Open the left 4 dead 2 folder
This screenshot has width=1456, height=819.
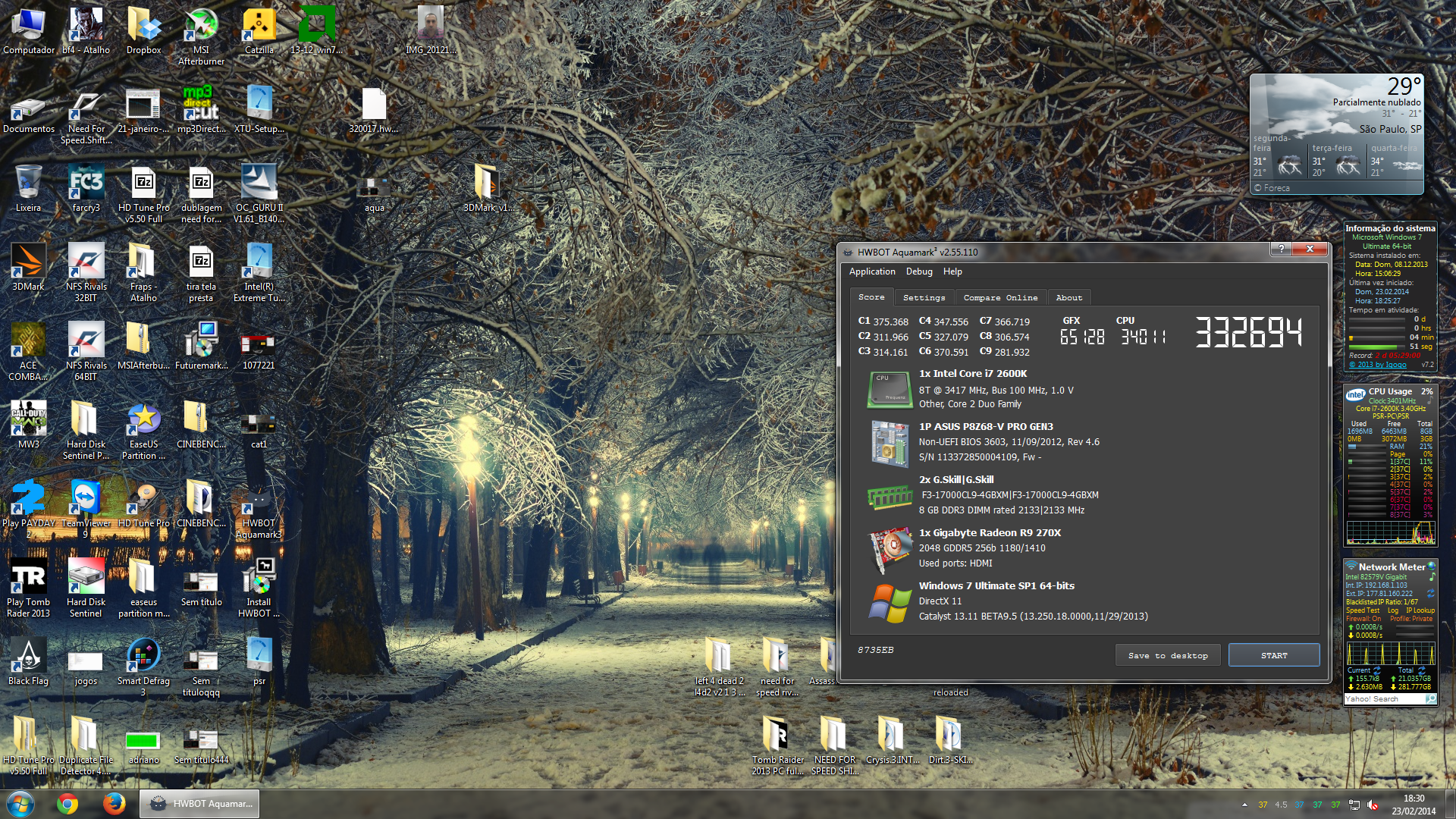click(x=720, y=667)
